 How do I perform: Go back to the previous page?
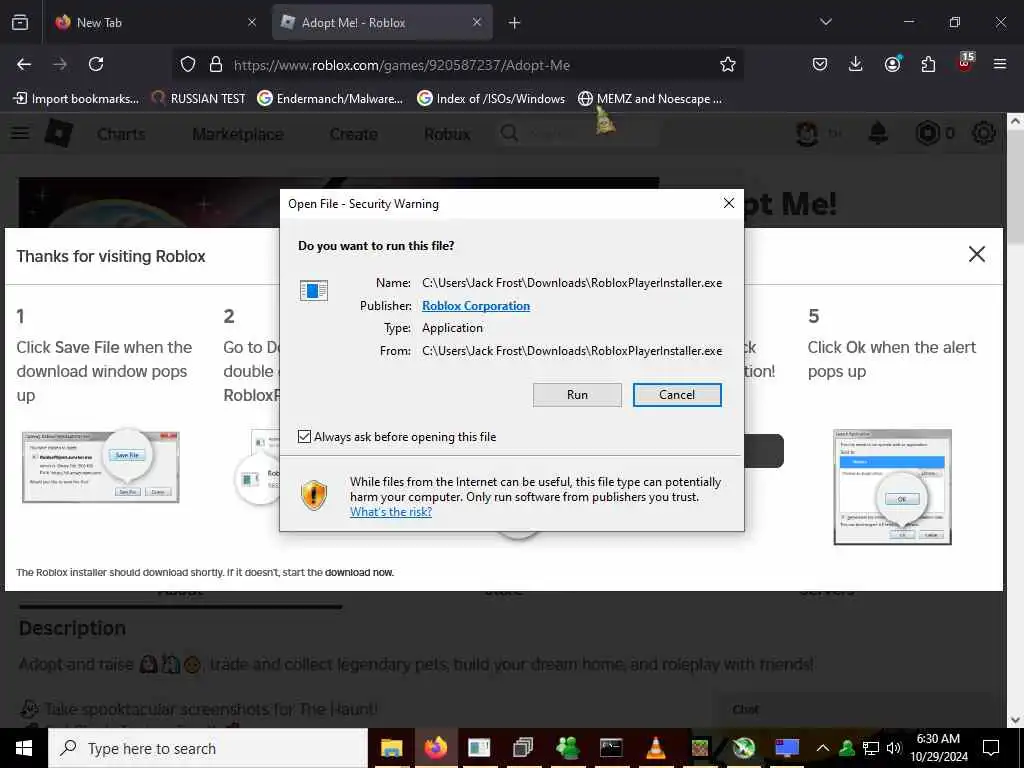(x=24, y=64)
